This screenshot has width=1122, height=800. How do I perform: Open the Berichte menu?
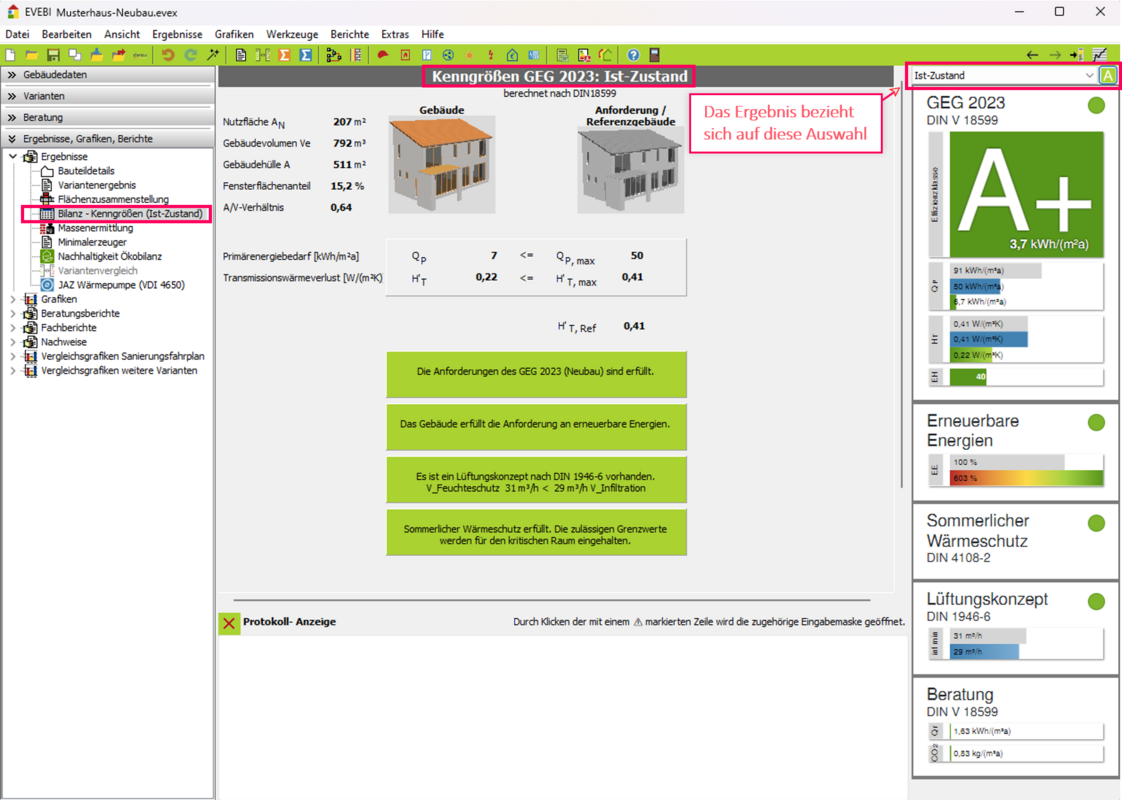click(349, 34)
